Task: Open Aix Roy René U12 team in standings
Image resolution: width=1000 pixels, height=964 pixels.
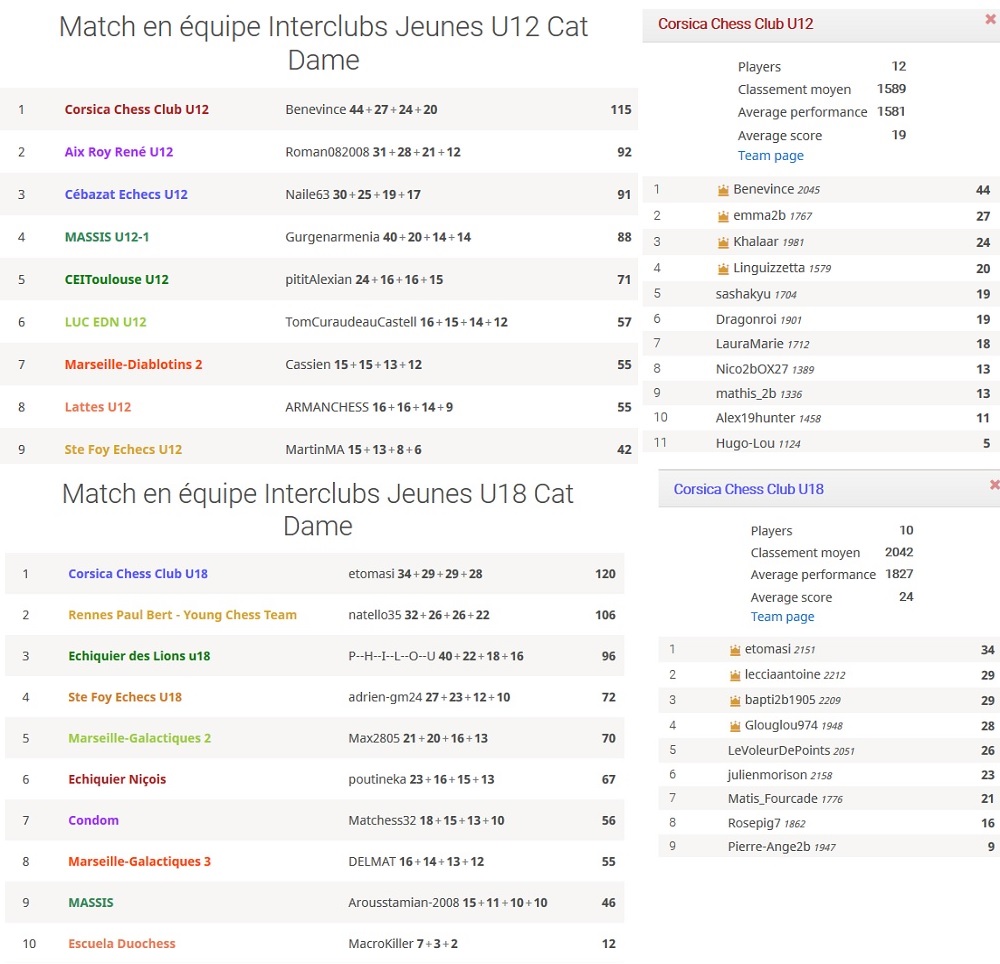Action: 119,152
